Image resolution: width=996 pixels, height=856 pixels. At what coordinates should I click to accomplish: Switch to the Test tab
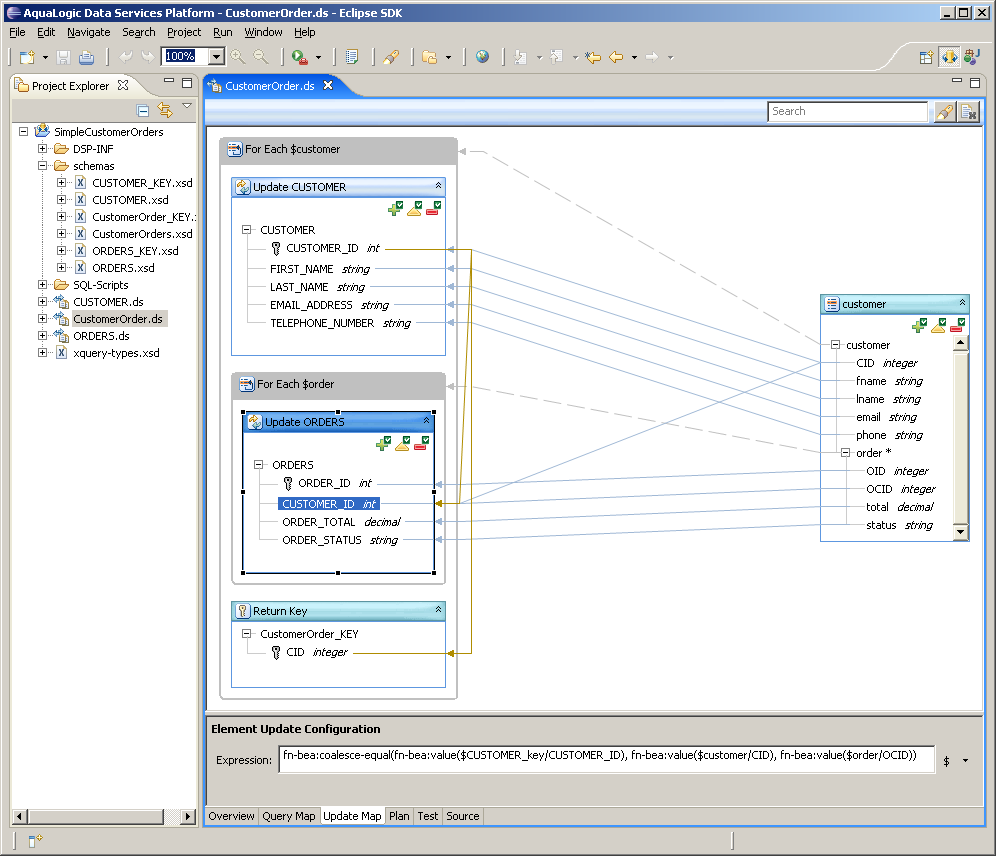pos(427,816)
